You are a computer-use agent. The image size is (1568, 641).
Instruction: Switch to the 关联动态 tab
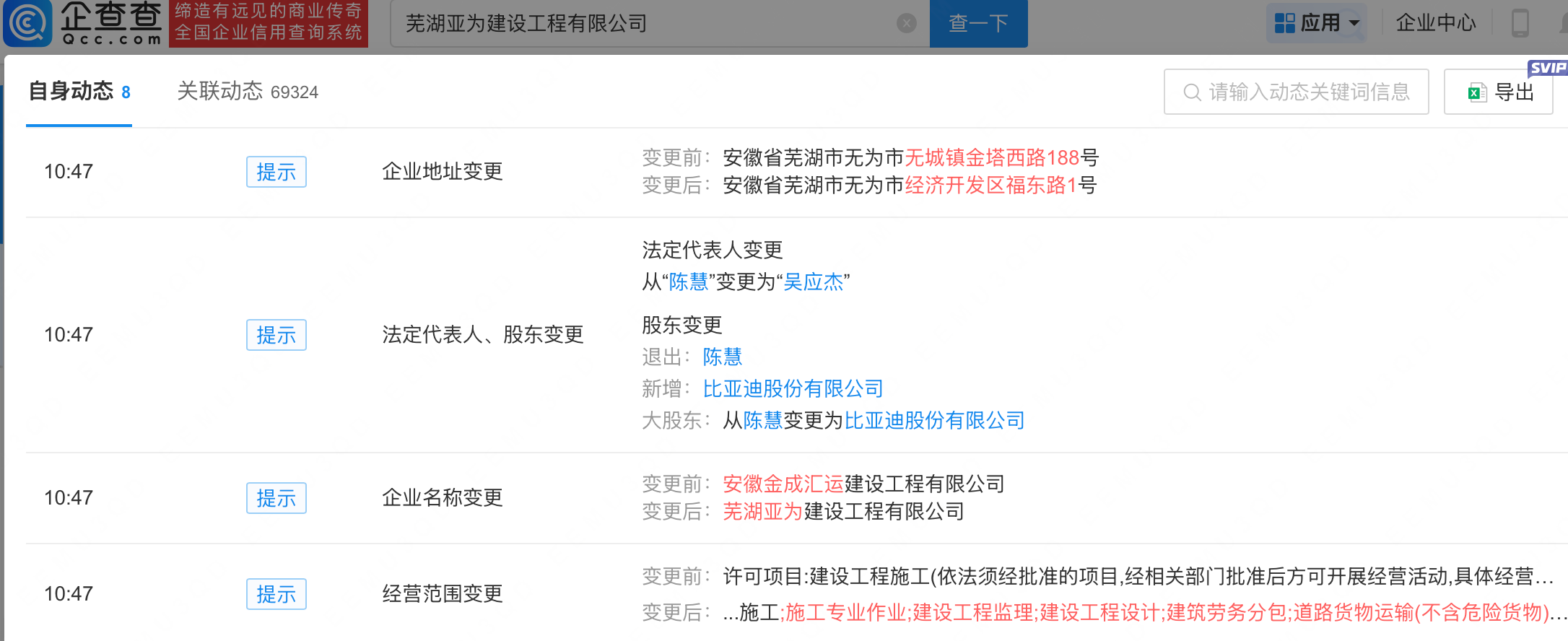[247, 92]
